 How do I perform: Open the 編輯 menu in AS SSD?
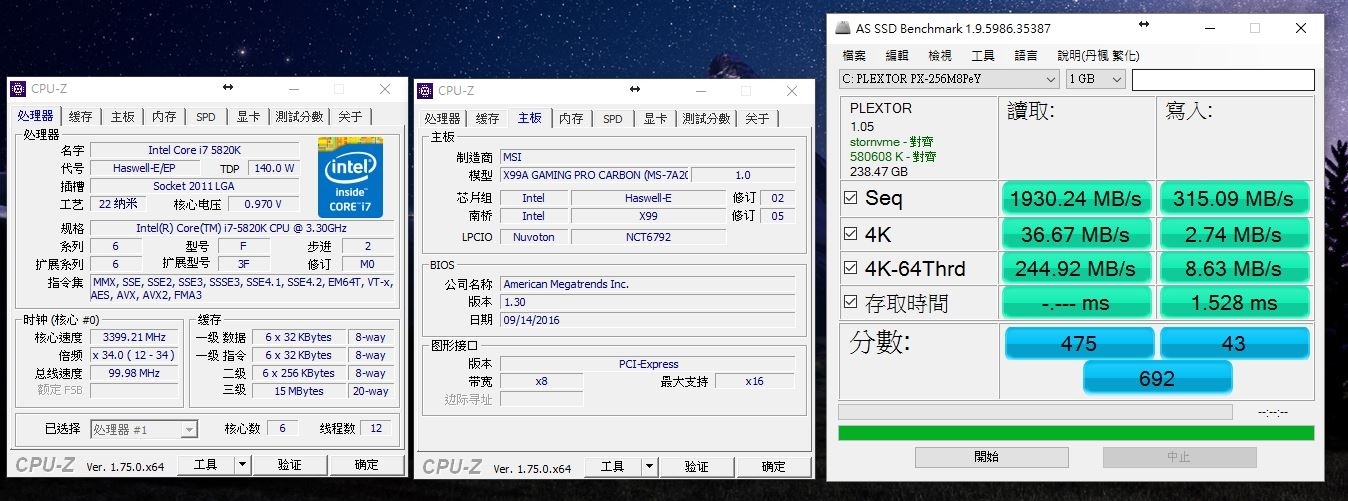click(897, 55)
